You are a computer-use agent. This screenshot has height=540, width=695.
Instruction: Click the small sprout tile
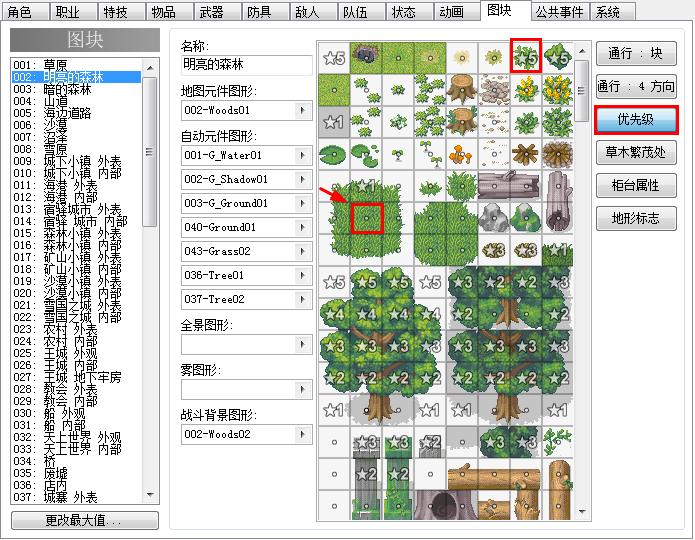coord(398,154)
